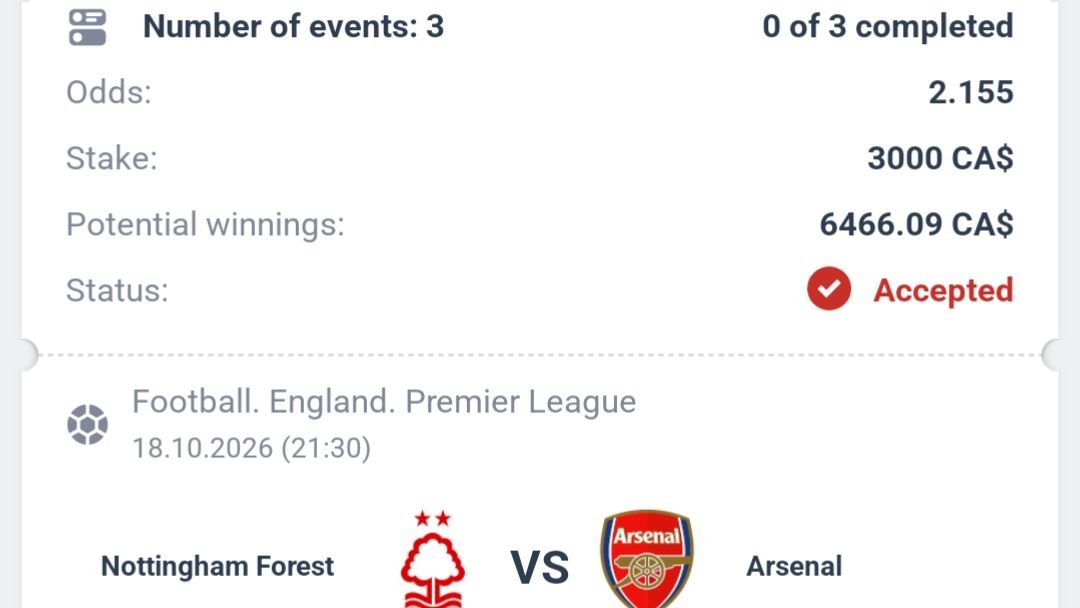Click the Football. England. Premier League title
Image resolution: width=1080 pixels, height=608 pixels.
pos(384,402)
